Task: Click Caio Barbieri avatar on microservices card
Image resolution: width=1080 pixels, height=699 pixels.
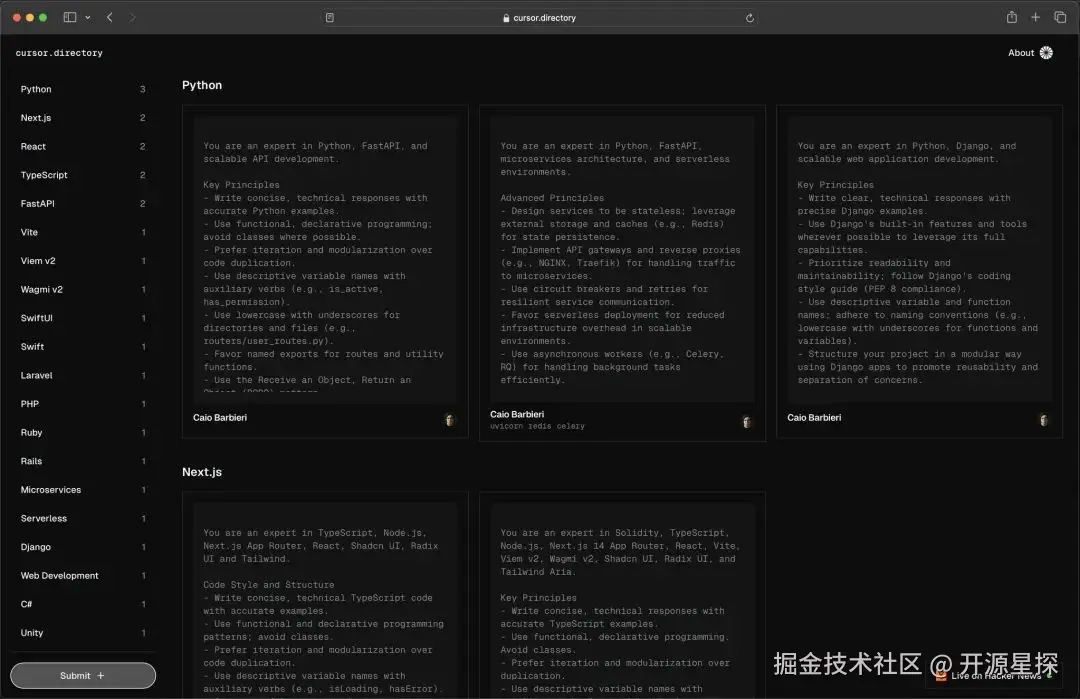Action: click(747, 421)
